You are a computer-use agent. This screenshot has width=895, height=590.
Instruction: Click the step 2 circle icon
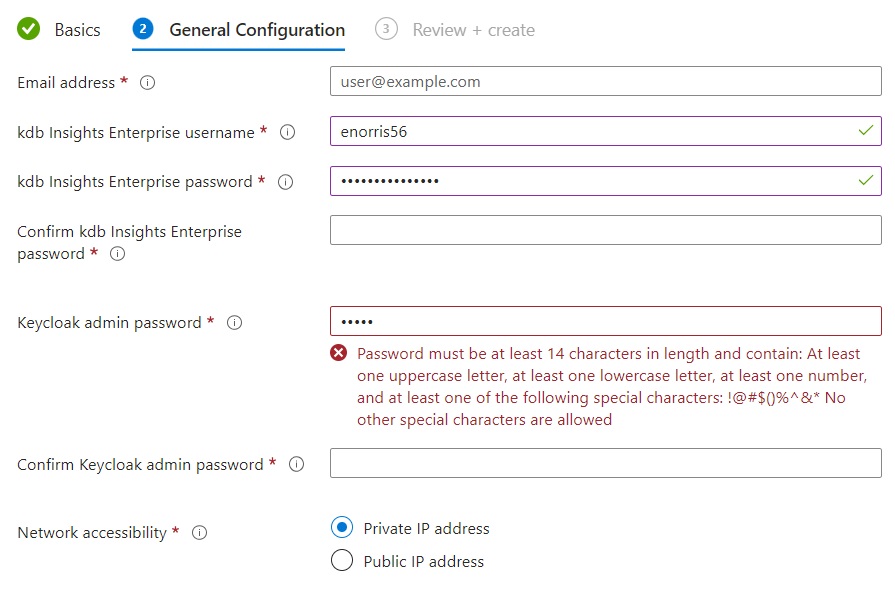[143, 29]
